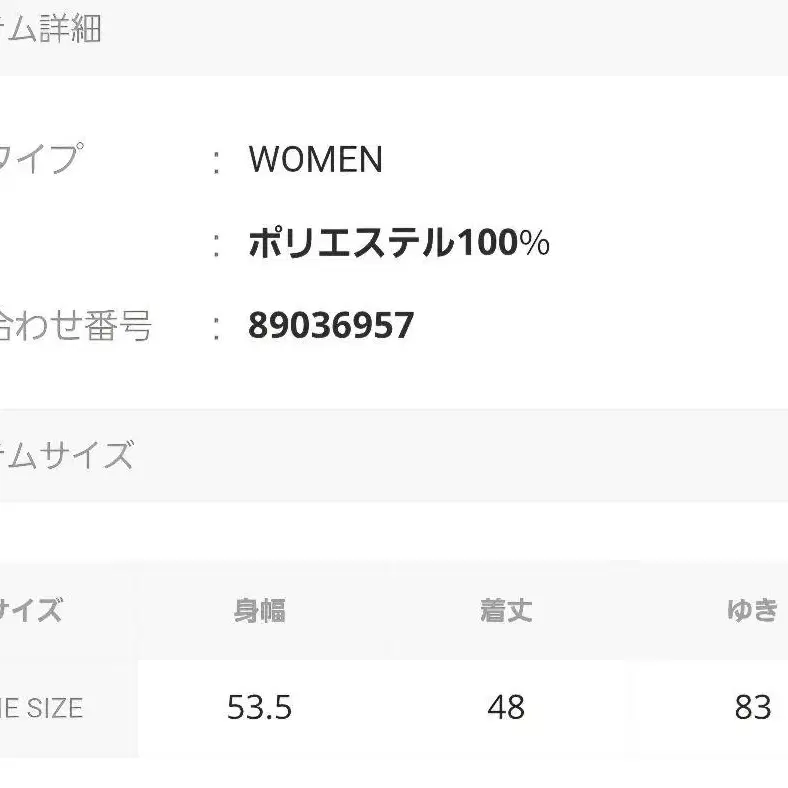Click the 身幅 column header
The width and height of the screenshot is (788, 788).
[x=259, y=611]
